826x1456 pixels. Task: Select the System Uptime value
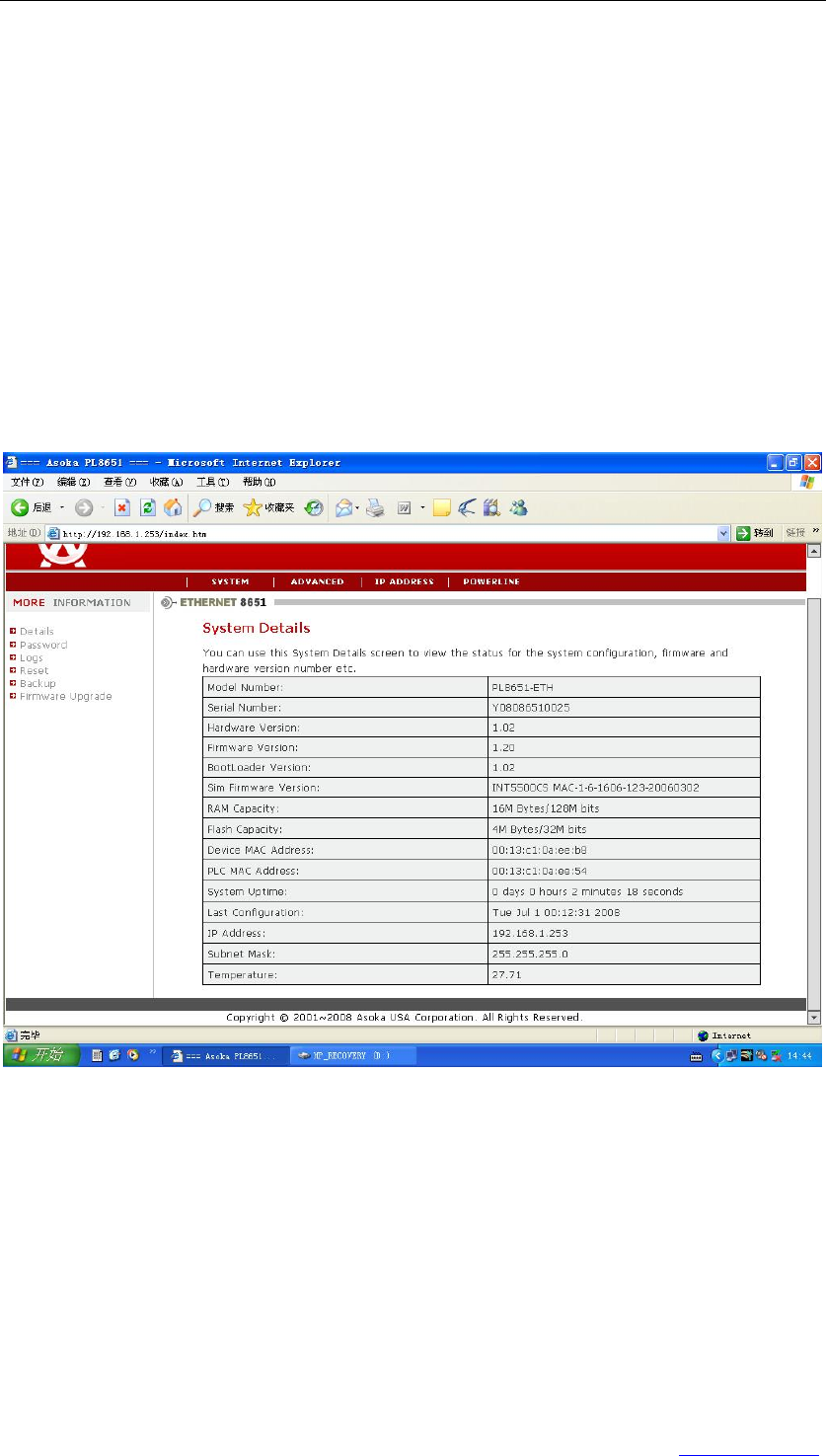pyautogui.click(x=587, y=891)
